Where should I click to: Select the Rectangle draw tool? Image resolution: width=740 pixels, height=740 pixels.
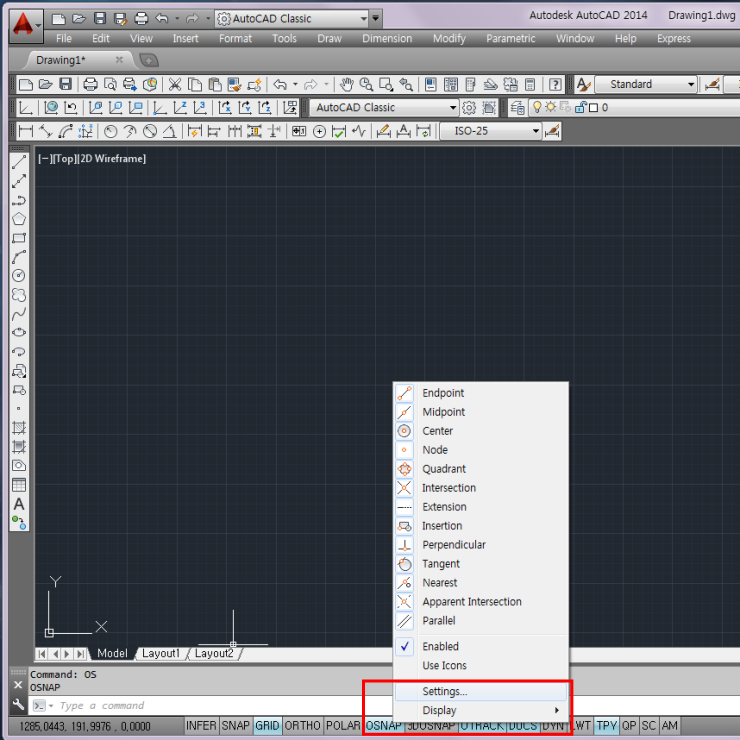[19, 238]
